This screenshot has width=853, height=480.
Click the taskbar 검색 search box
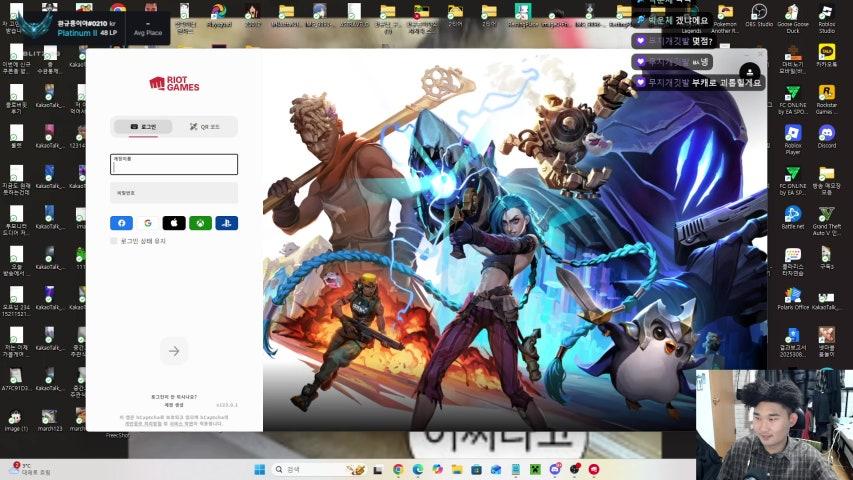[318, 470]
